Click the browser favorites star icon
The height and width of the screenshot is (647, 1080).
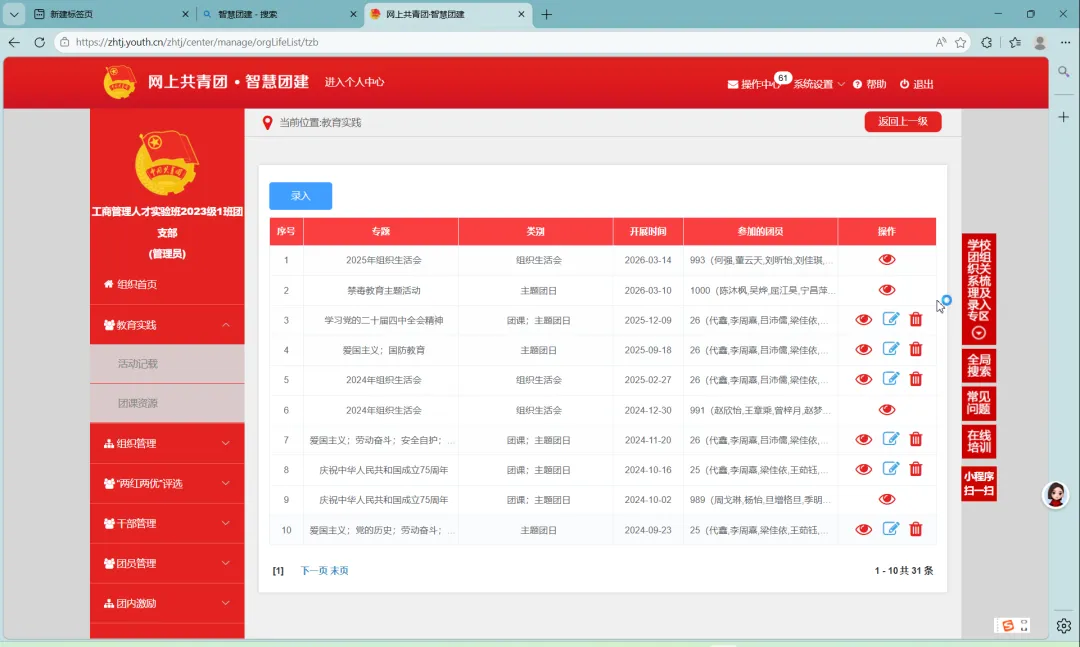tap(961, 42)
